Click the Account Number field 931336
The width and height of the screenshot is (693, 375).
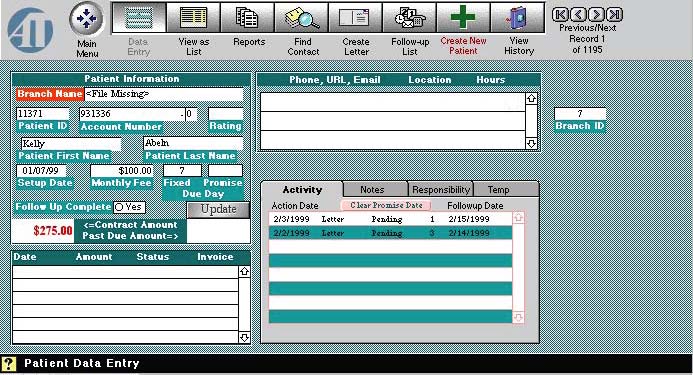coord(131,114)
